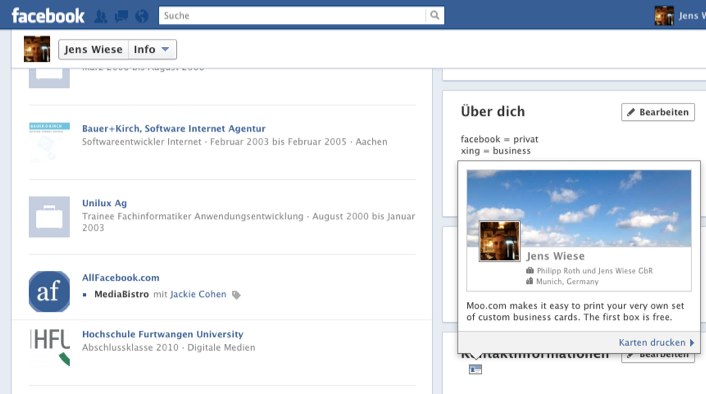This screenshot has height=394, width=706.
Task: Click the briefcase icon at top of list
Action: (x=50, y=78)
